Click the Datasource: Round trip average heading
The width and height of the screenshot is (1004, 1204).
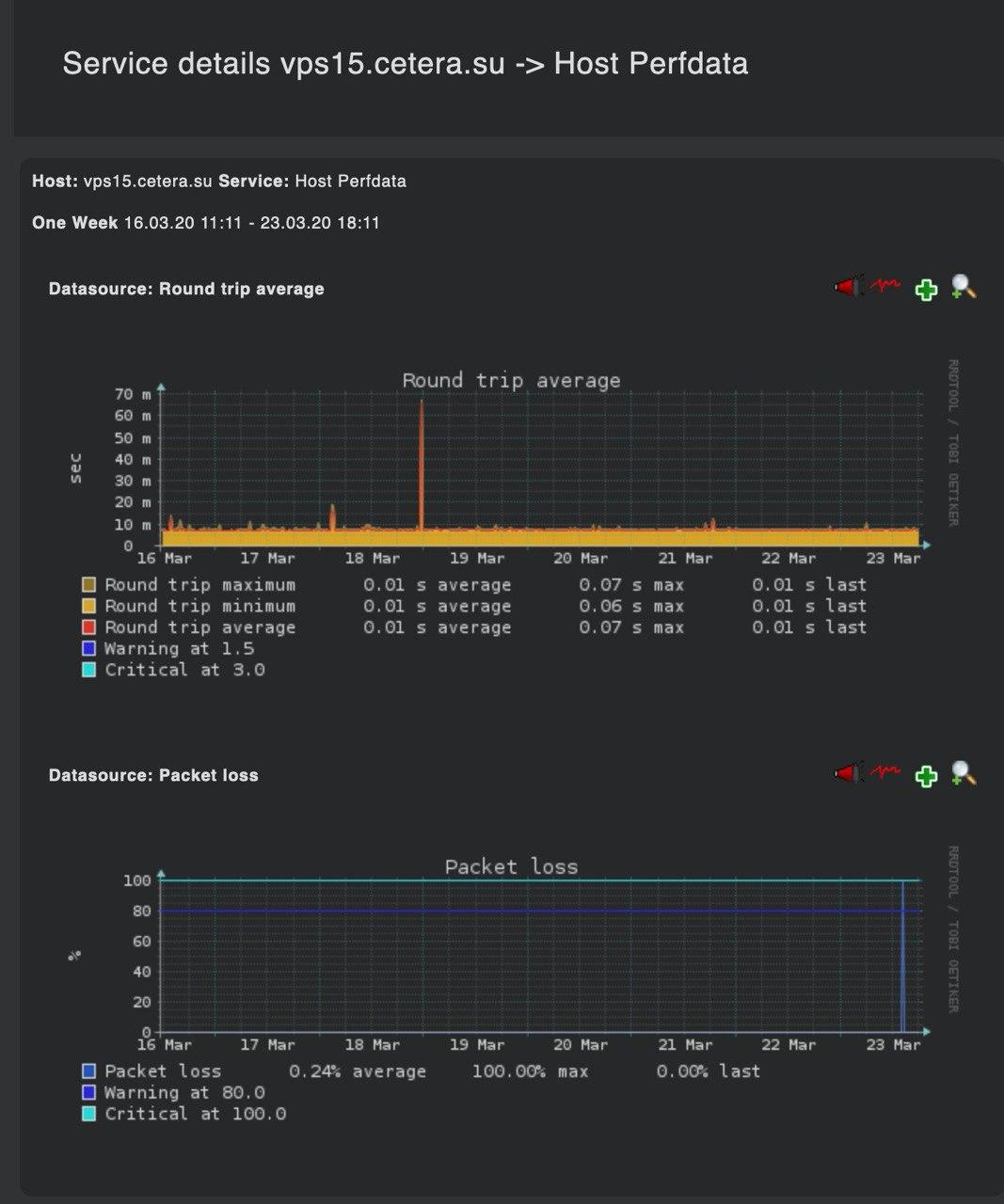[186, 289]
